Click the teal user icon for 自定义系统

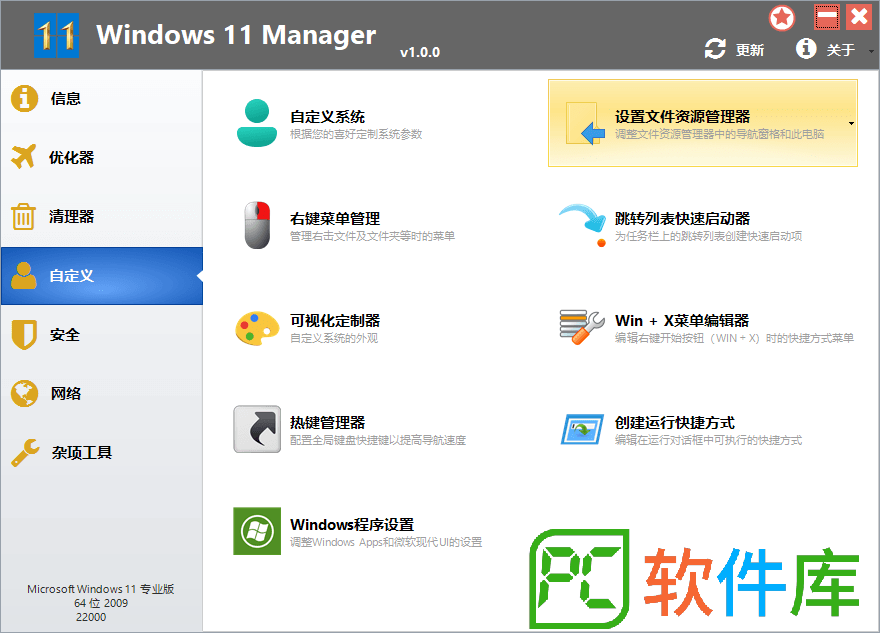257,123
